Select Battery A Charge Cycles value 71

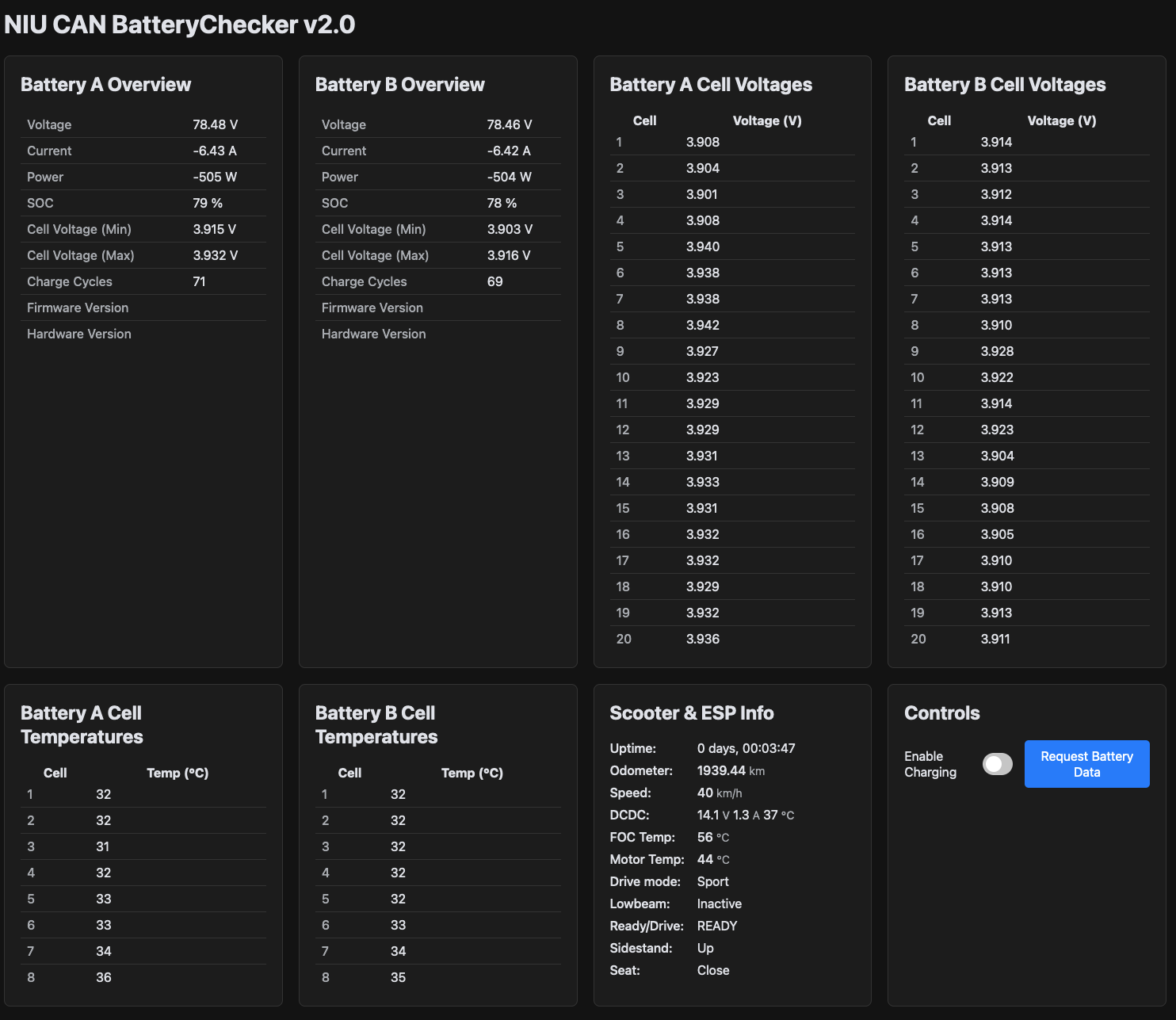[x=199, y=281]
